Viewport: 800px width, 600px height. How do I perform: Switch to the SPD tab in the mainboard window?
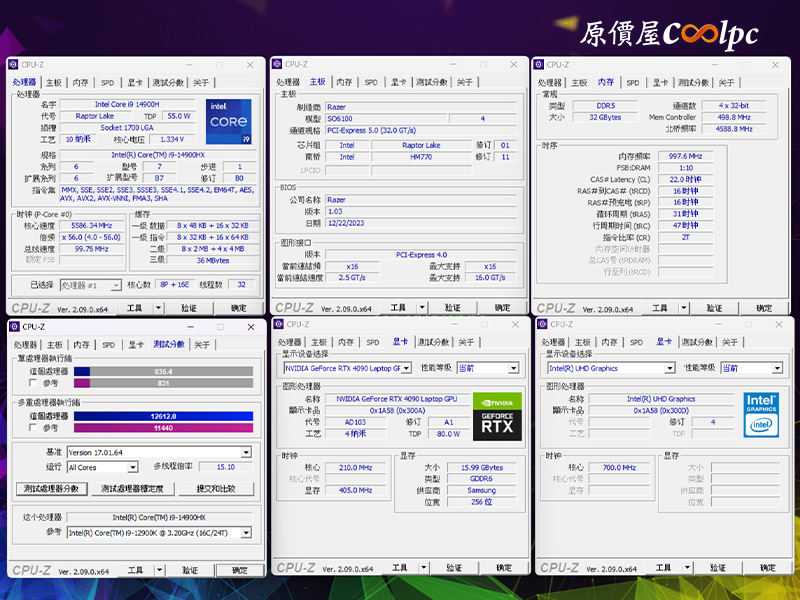coord(371,82)
